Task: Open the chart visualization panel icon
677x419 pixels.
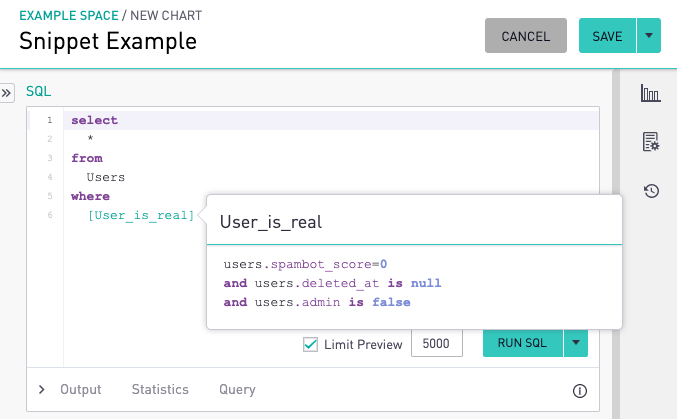Action: coord(650,93)
